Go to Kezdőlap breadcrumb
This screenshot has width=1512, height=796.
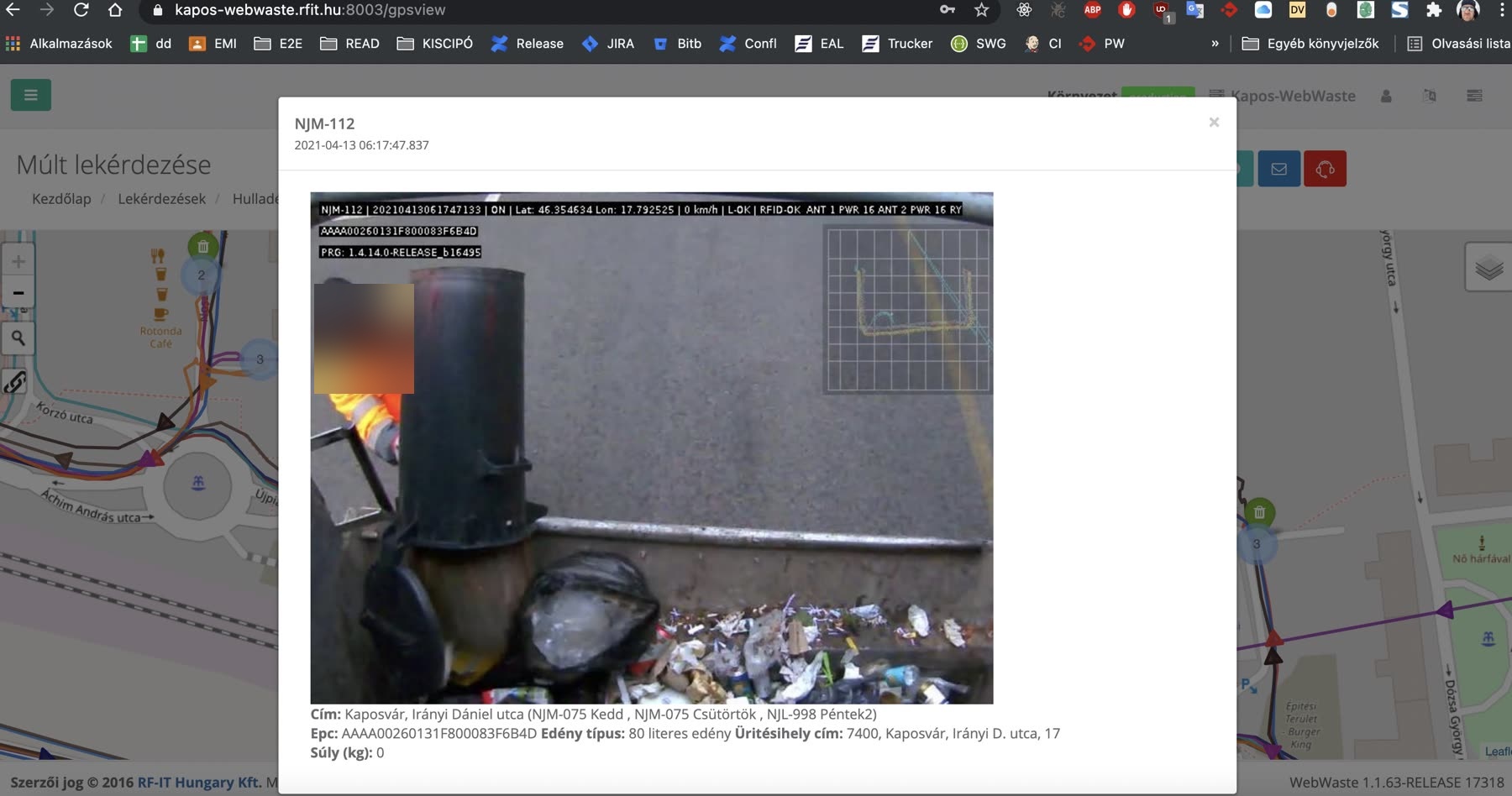[61, 199]
